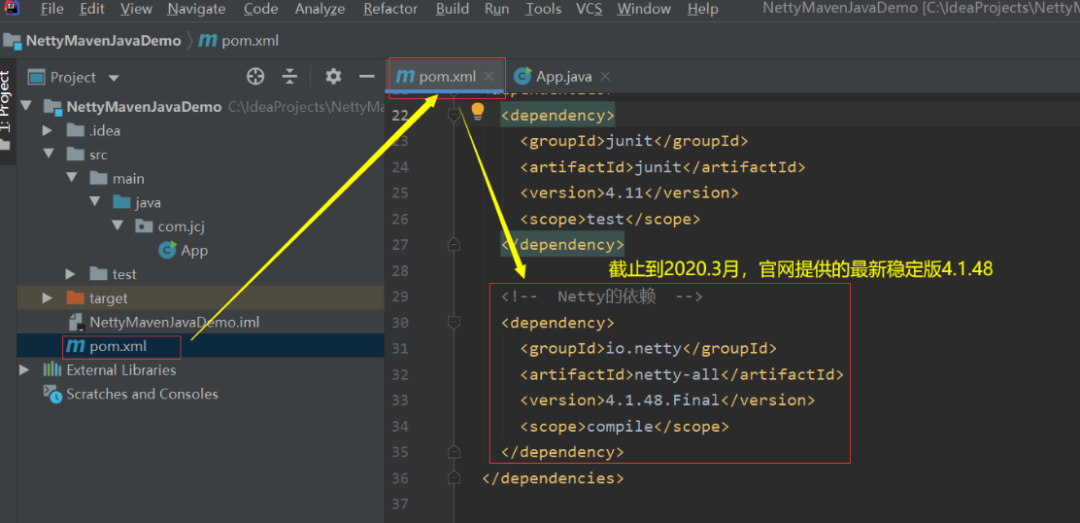Click the yellow intention light bulb icon
This screenshot has width=1080, height=523.
click(x=477, y=111)
